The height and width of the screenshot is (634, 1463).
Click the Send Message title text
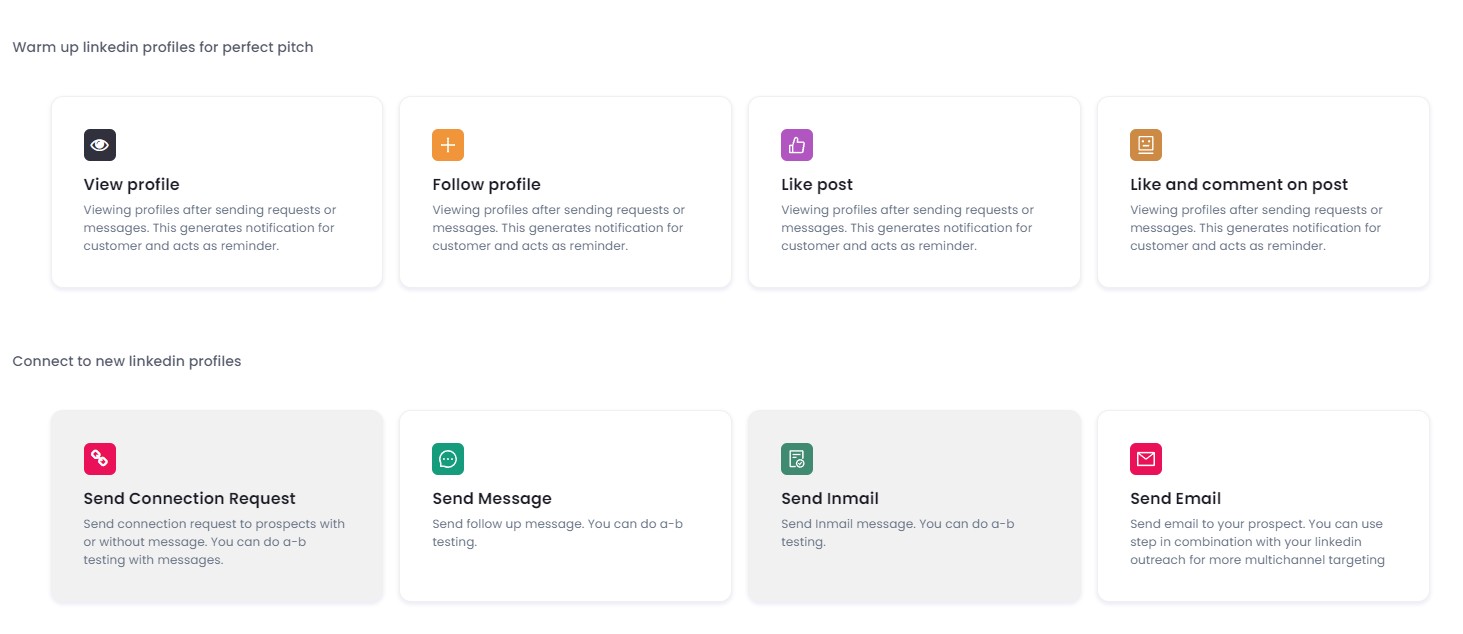[x=491, y=498]
